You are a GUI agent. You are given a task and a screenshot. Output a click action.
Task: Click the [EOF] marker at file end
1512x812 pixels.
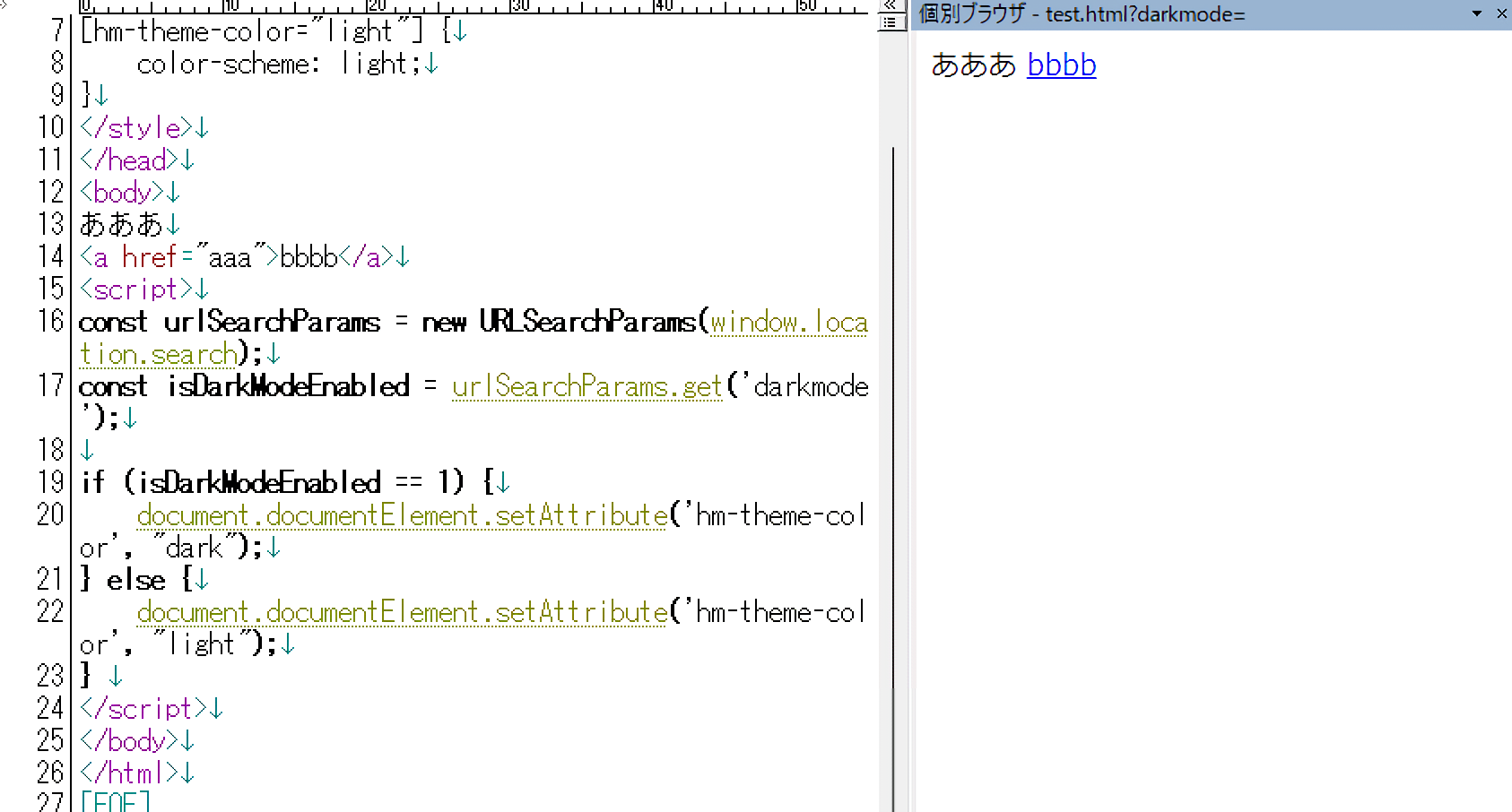[x=115, y=801]
